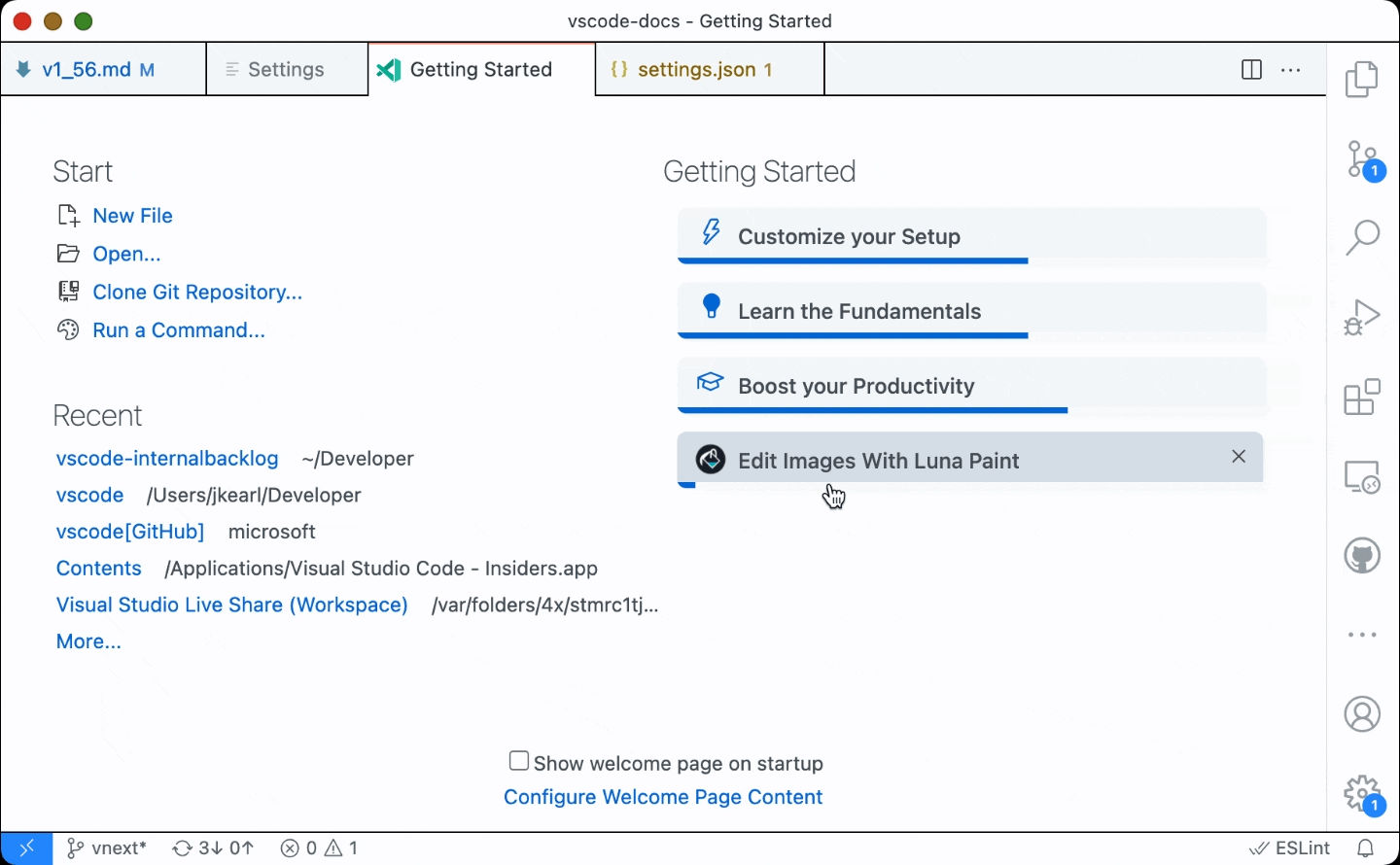Open the Remote Explorer view
This screenshot has height=865, width=1400.
point(1362,476)
